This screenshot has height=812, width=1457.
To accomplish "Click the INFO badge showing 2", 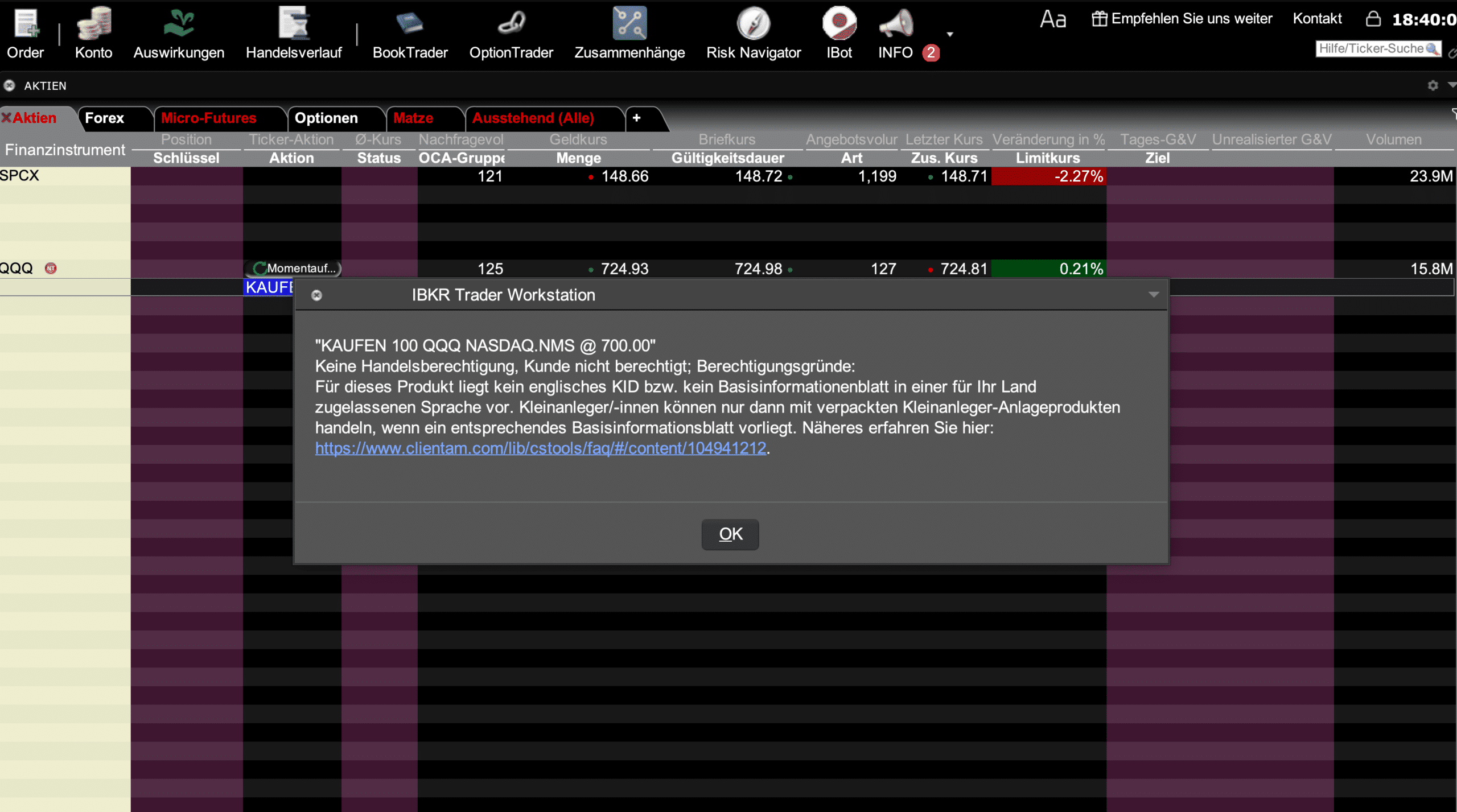I will click(931, 53).
